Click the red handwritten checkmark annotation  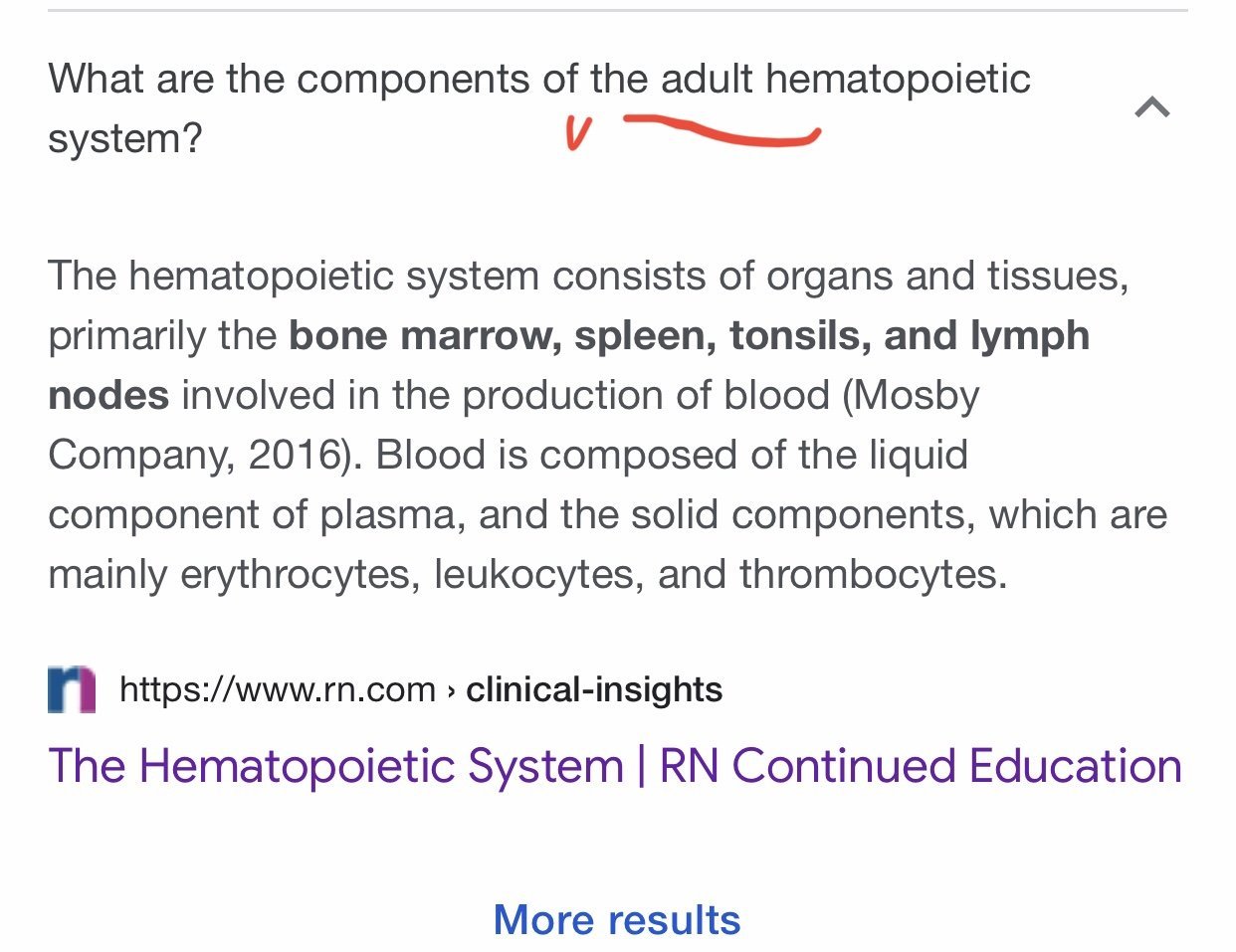[578, 133]
